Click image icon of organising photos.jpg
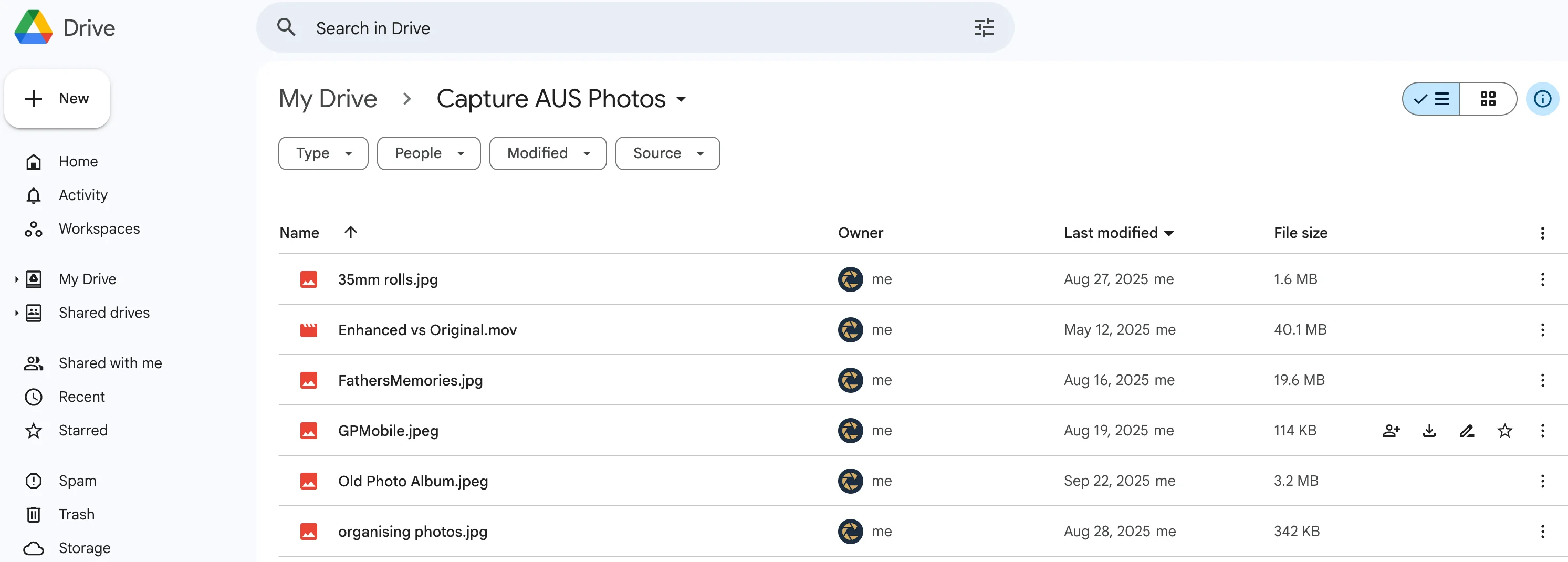Image resolution: width=1568 pixels, height=562 pixels. (309, 532)
